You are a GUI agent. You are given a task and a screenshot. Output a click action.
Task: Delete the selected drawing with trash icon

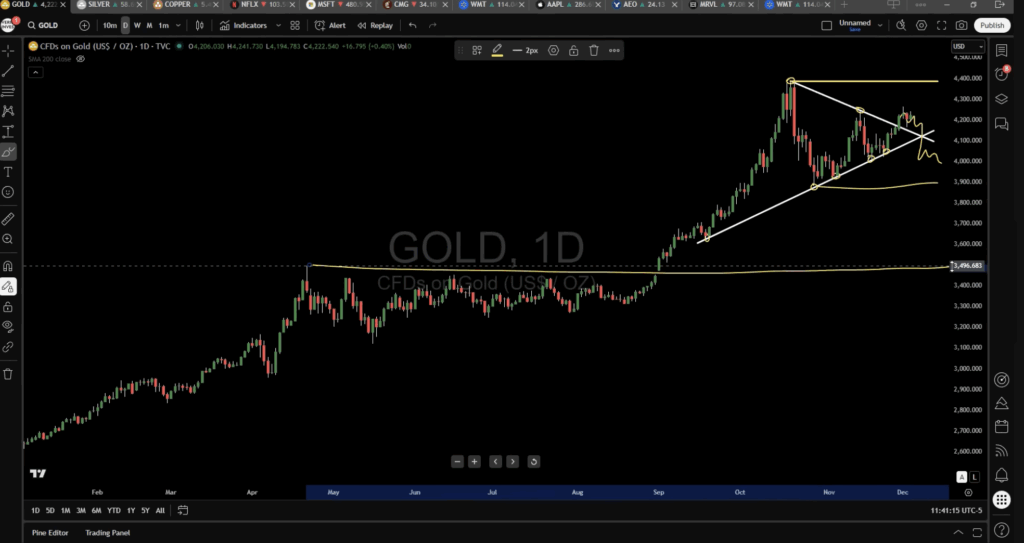click(594, 50)
